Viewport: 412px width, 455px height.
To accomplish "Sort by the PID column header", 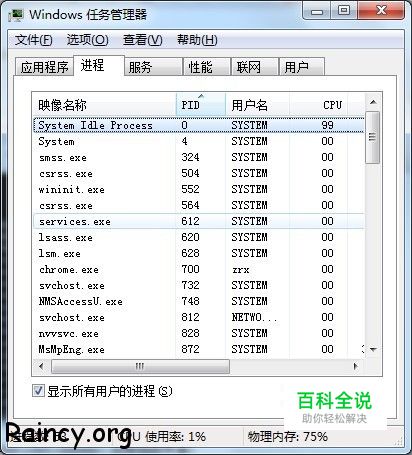I will (201, 105).
